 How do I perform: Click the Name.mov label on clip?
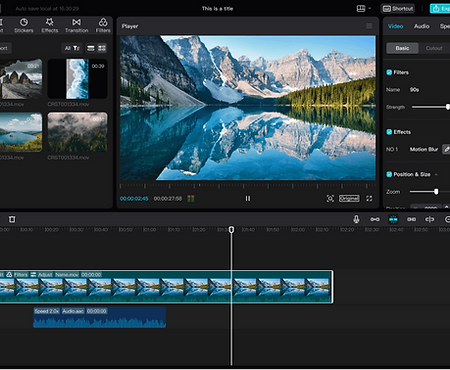(x=67, y=275)
